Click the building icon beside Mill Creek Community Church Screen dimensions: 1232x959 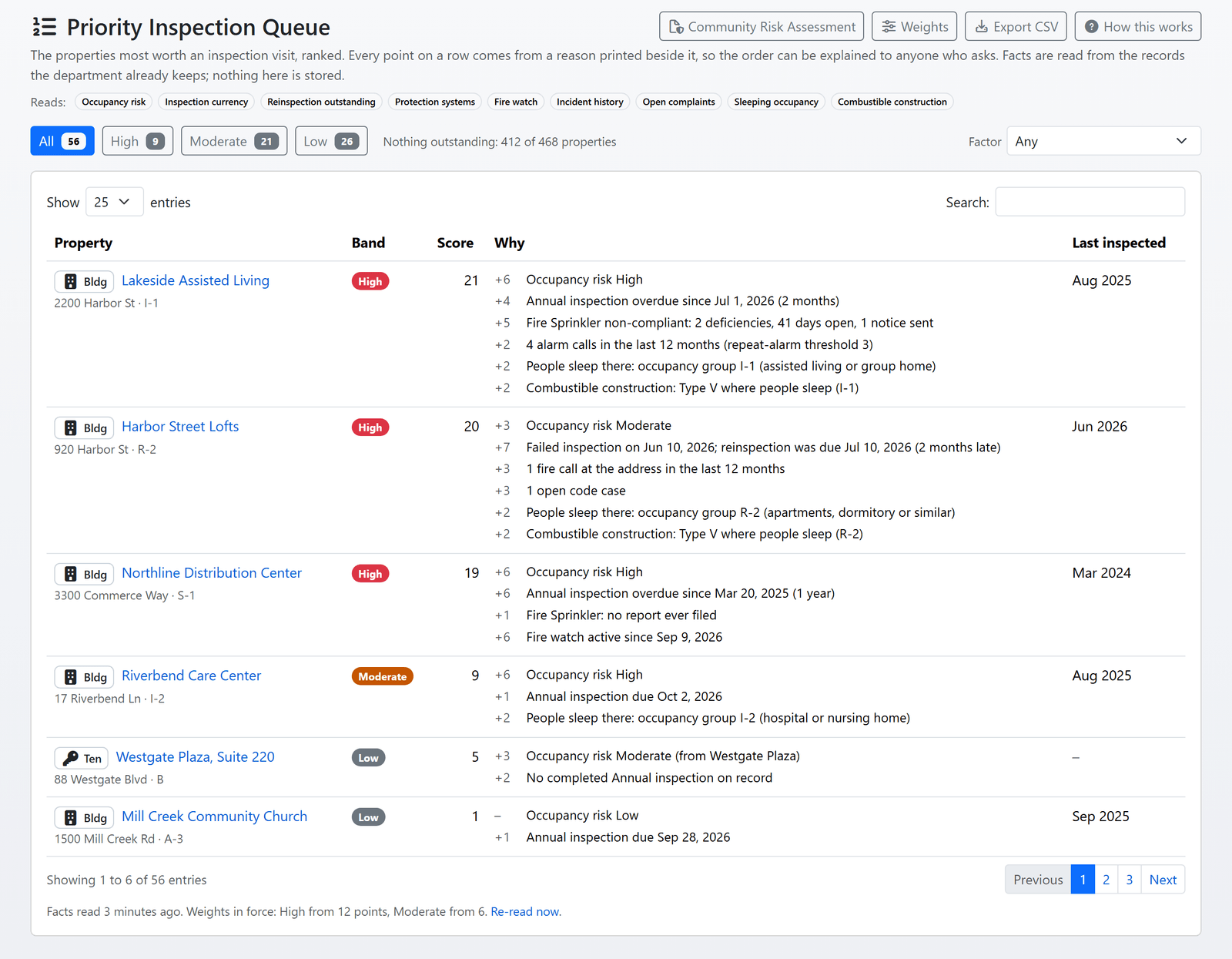(x=71, y=817)
